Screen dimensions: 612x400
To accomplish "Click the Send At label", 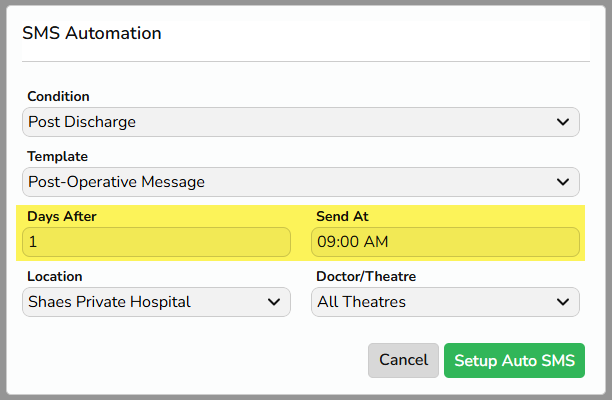I will pos(342,217).
